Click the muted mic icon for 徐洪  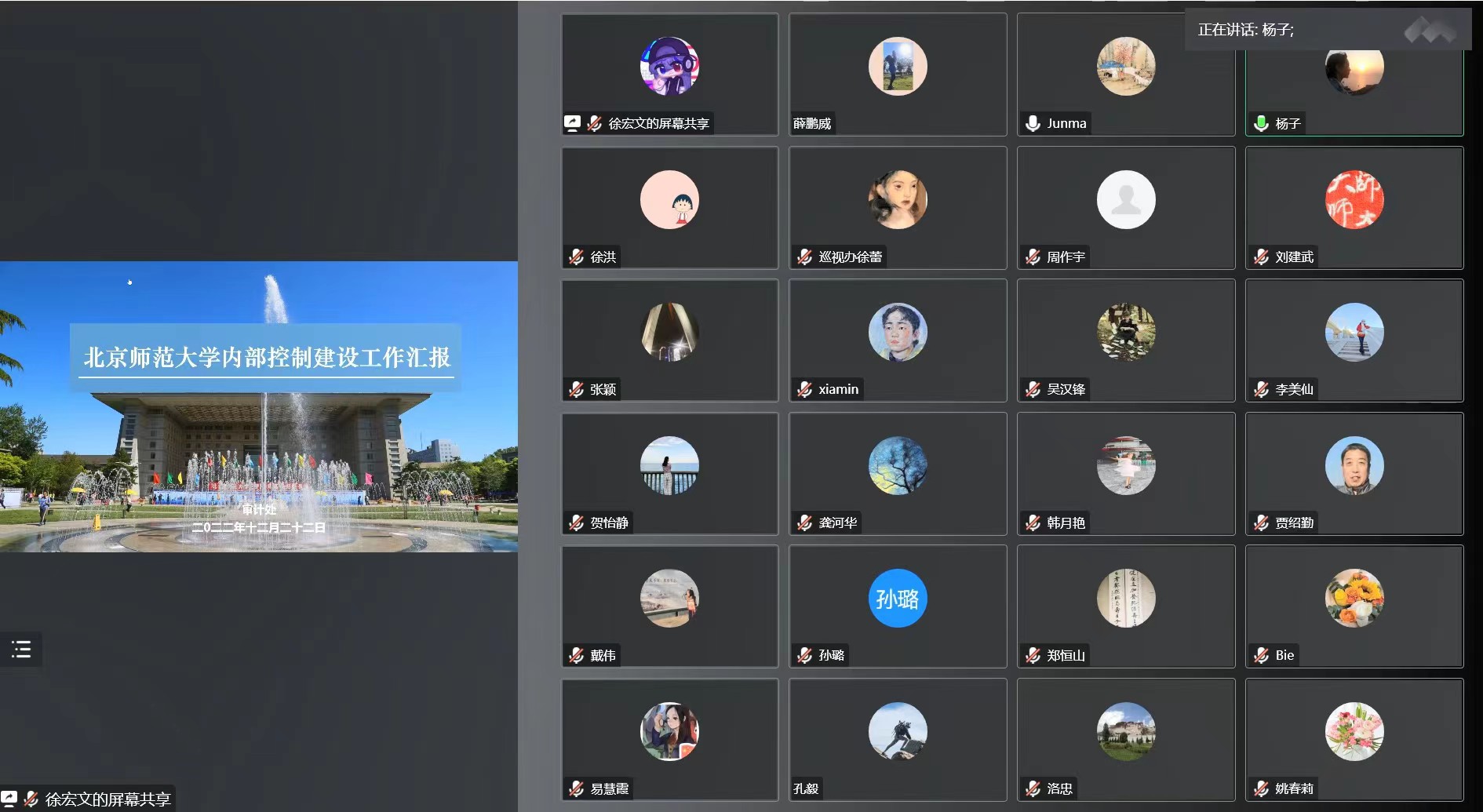pyautogui.click(x=577, y=257)
